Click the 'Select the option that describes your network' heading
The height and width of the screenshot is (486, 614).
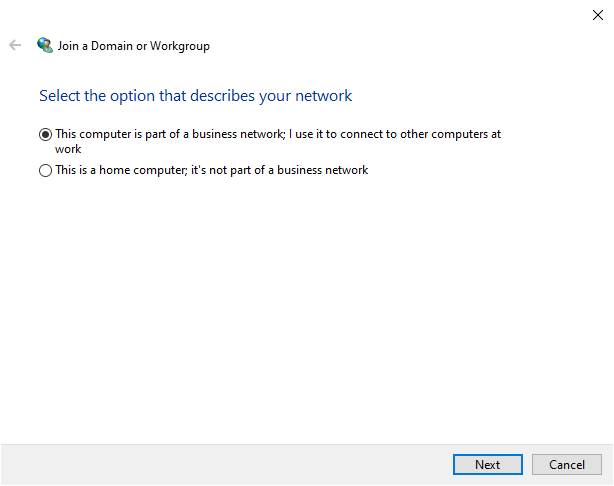(195, 96)
